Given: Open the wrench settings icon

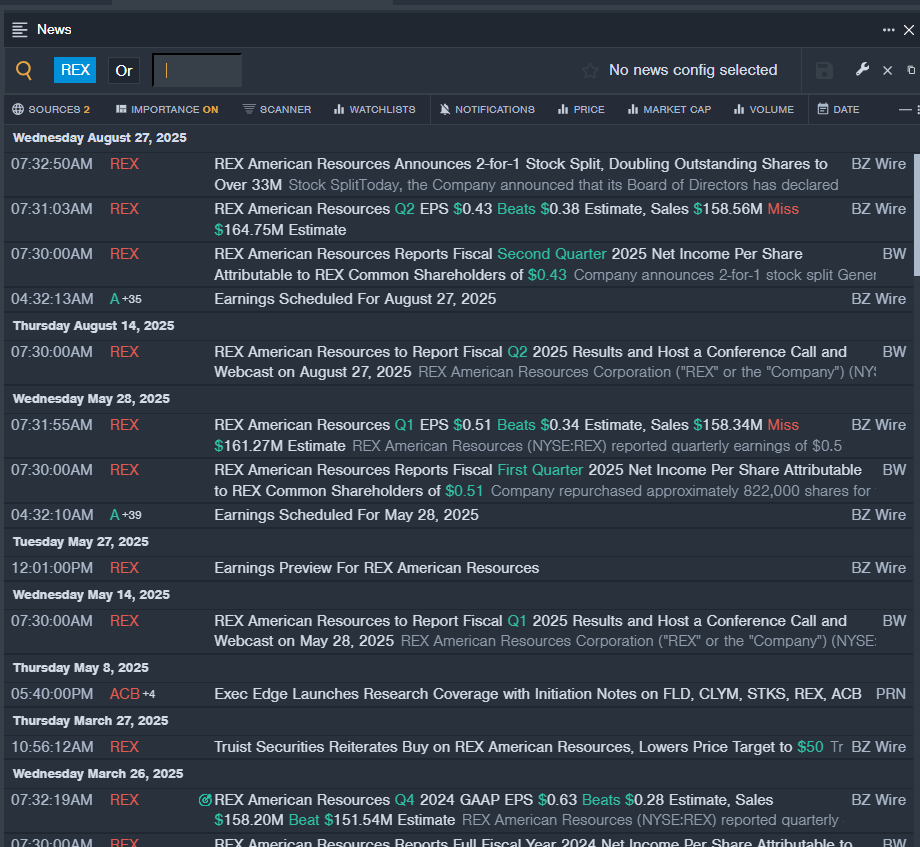Looking at the screenshot, I should tap(862, 70).
